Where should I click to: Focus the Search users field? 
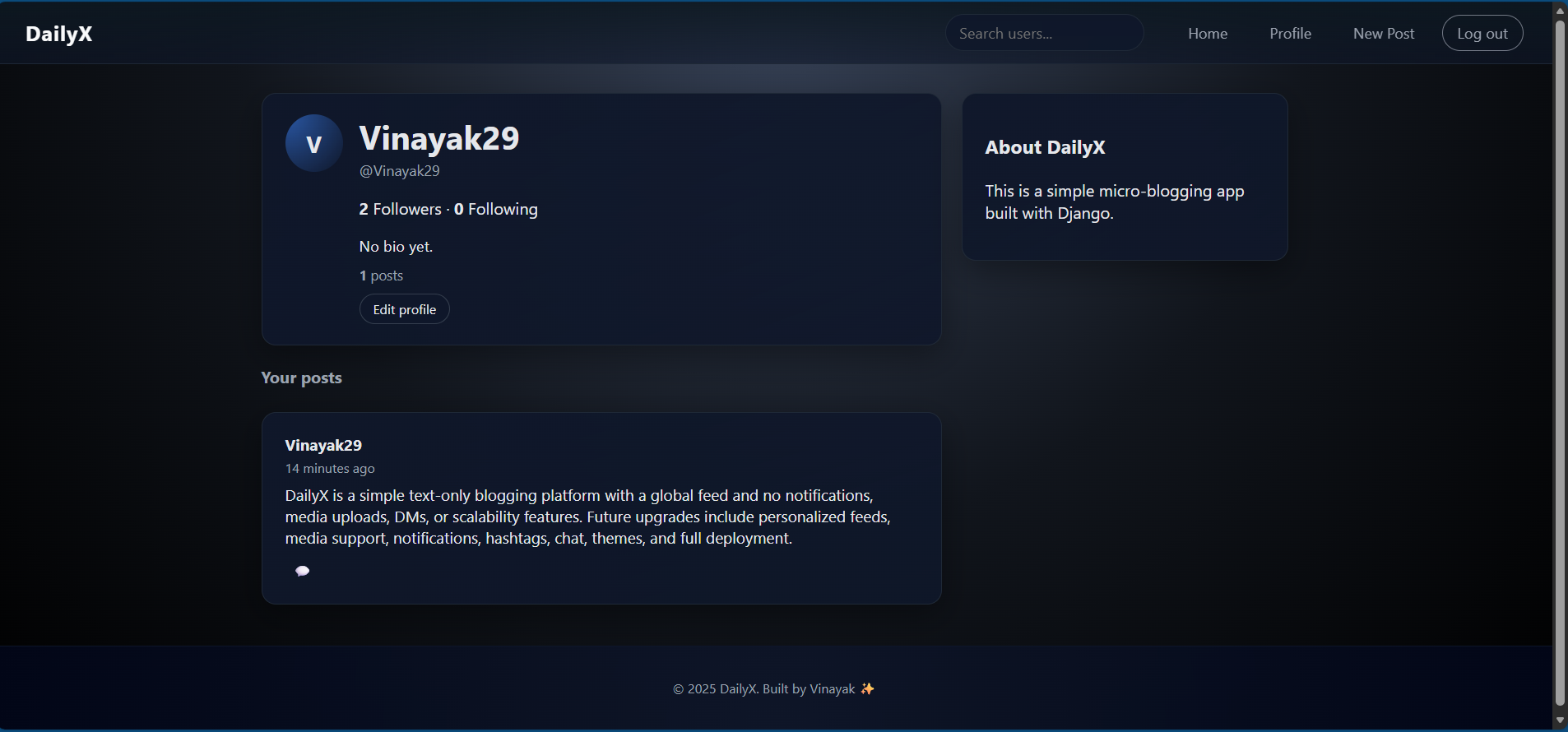tap(1044, 33)
